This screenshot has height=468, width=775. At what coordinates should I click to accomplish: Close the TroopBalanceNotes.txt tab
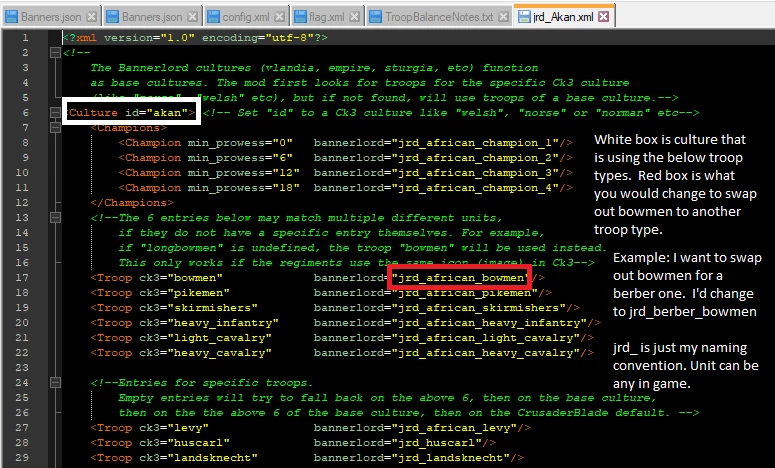point(503,17)
